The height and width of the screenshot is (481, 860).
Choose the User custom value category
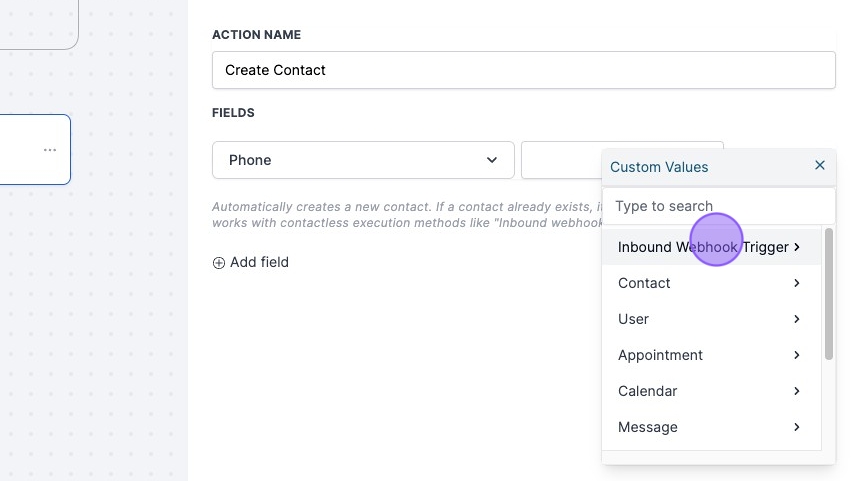[x=634, y=319]
